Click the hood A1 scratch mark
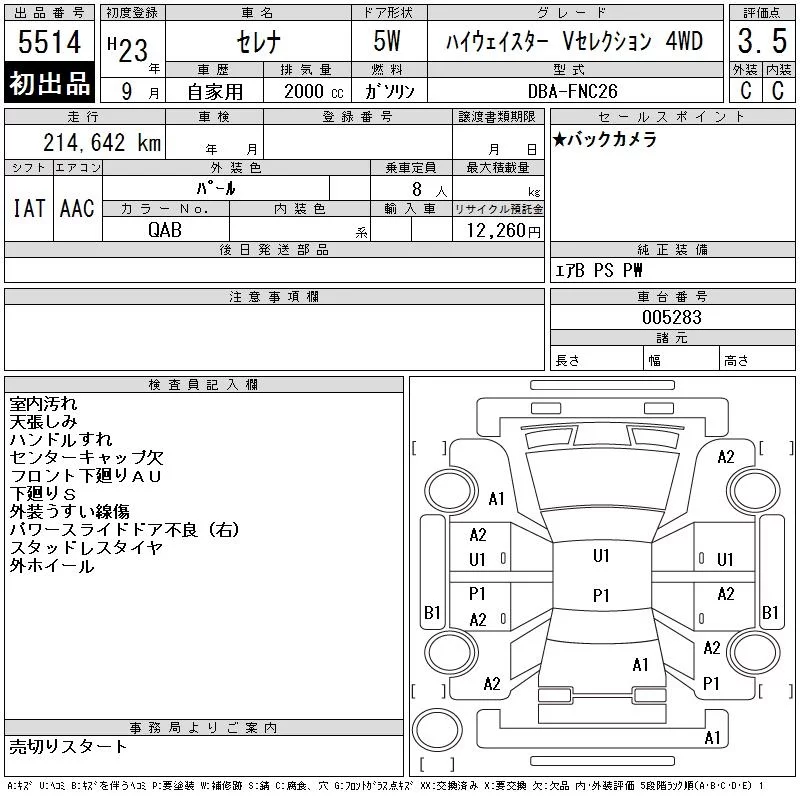Viewport: 800px width, 800px height. (496, 498)
